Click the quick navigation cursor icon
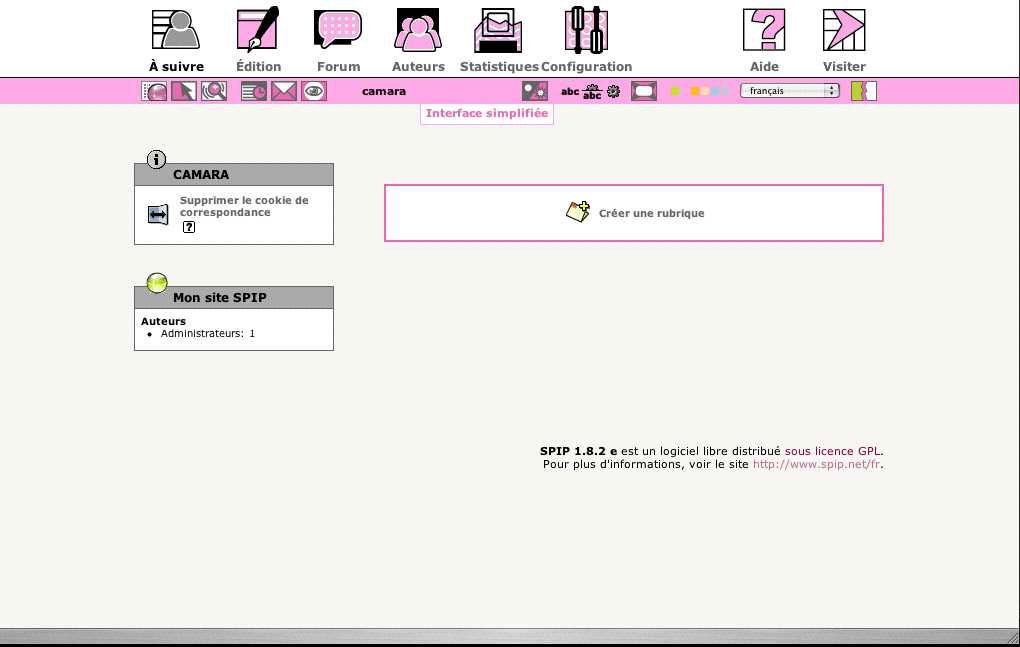The width and height of the screenshot is (1020, 647). coord(184,91)
